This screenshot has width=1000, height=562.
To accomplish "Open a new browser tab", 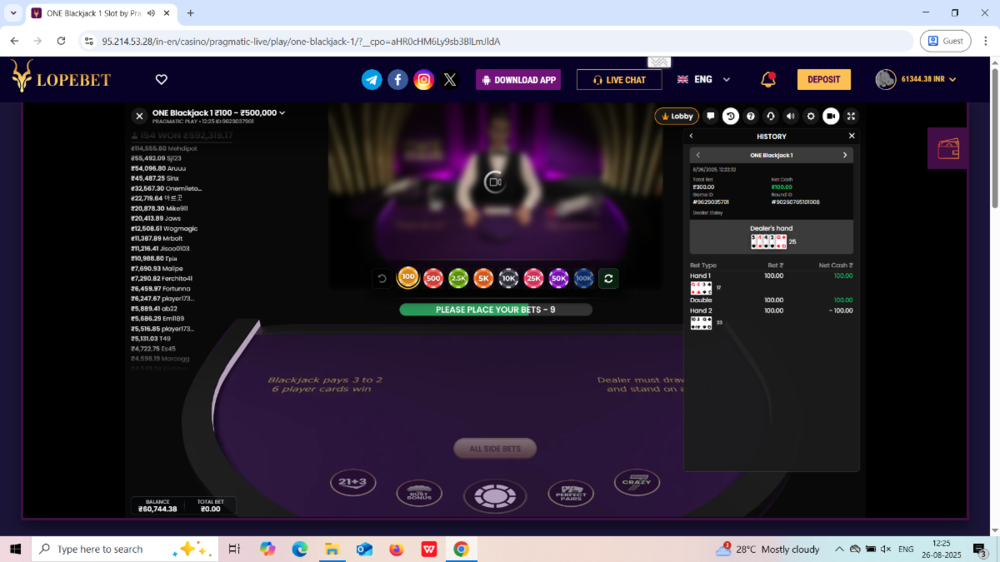I will (x=191, y=13).
